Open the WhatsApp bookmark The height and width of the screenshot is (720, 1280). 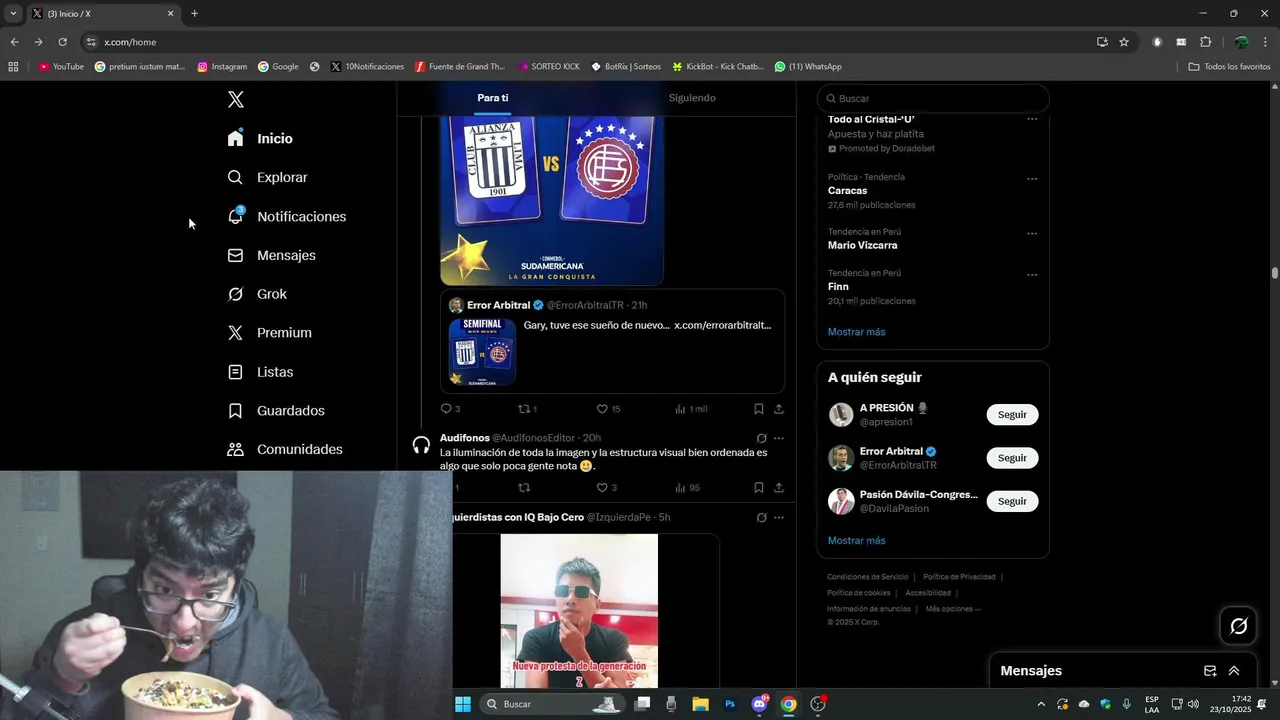click(808, 67)
